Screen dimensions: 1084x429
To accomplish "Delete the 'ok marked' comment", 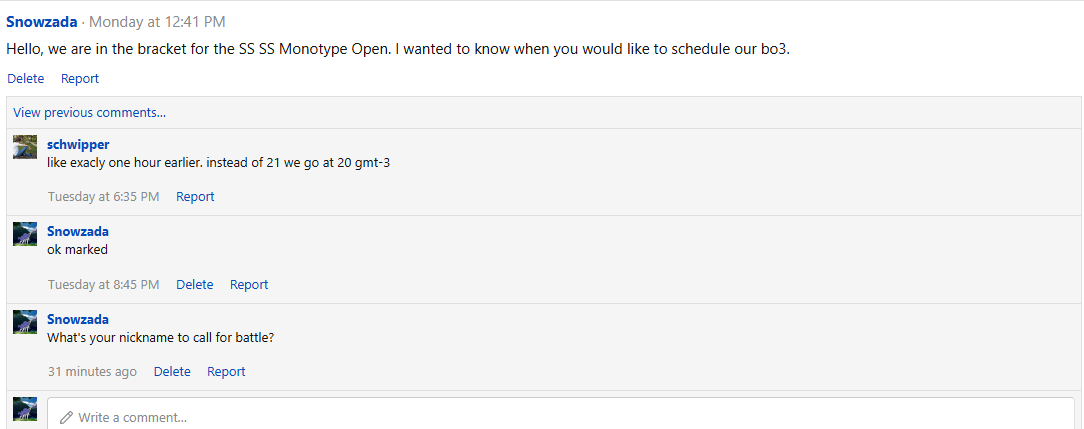I will 195,285.
